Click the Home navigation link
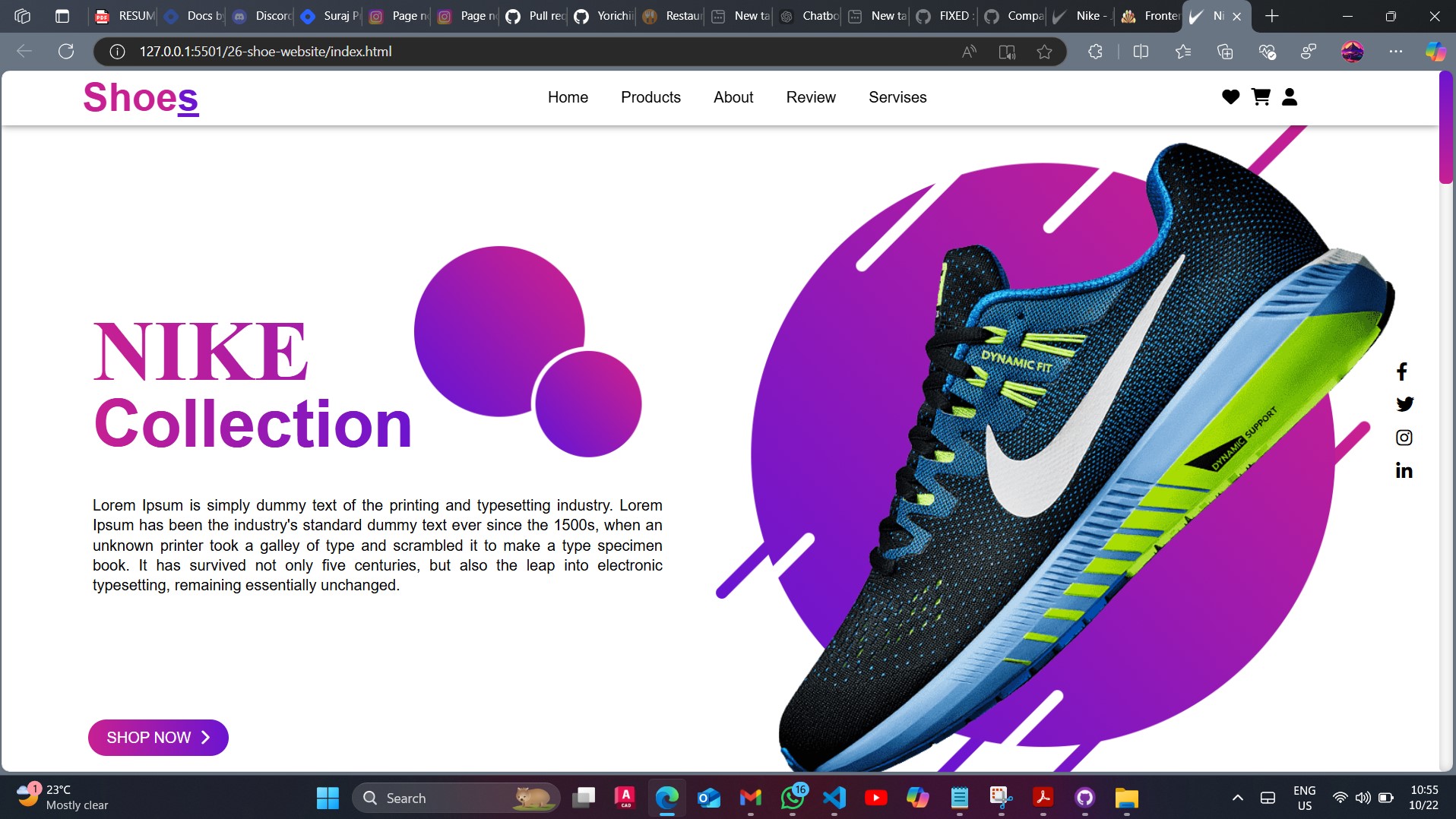Viewport: 1456px width, 819px height. [x=568, y=97]
